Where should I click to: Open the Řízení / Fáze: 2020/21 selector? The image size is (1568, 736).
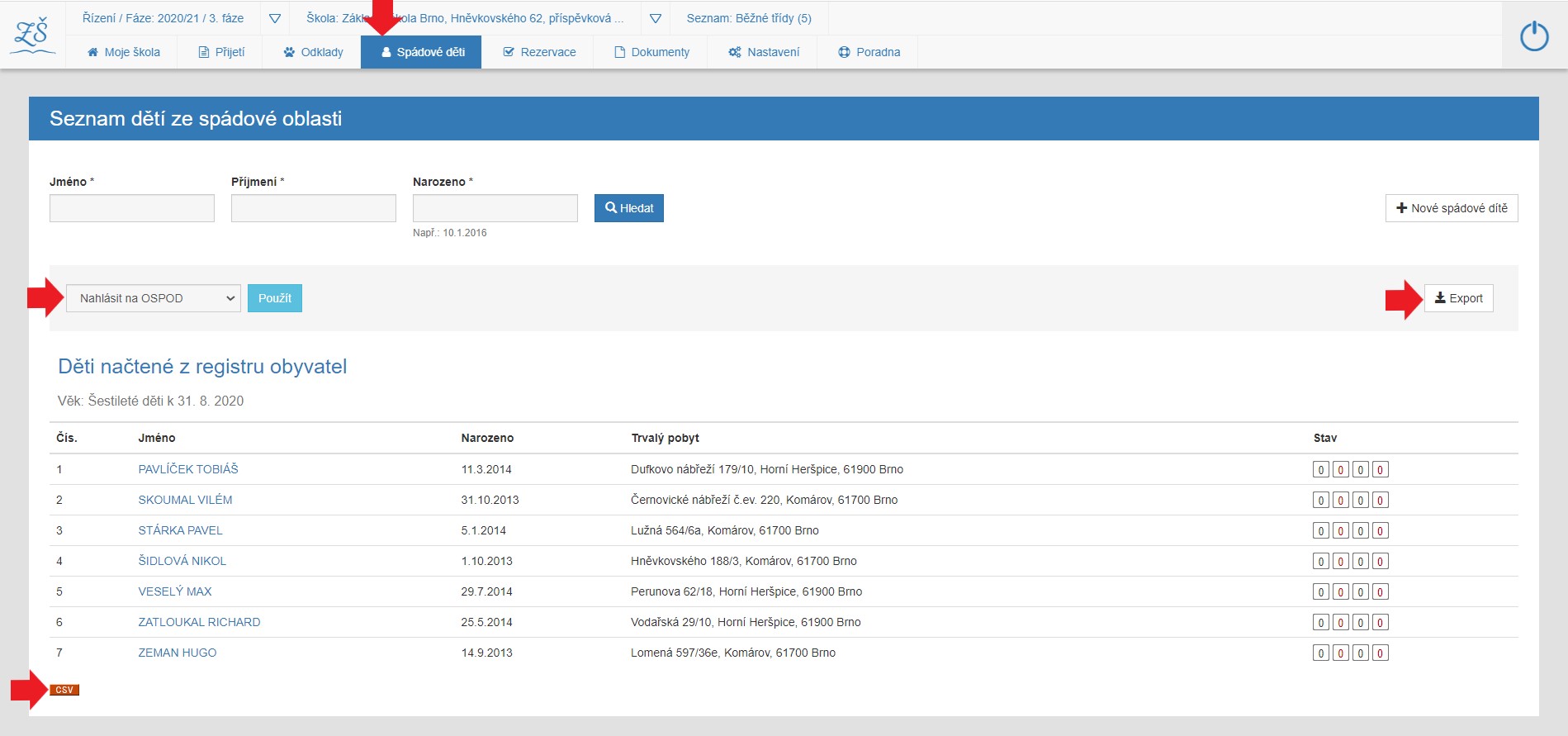pyautogui.click(x=163, y=18)
